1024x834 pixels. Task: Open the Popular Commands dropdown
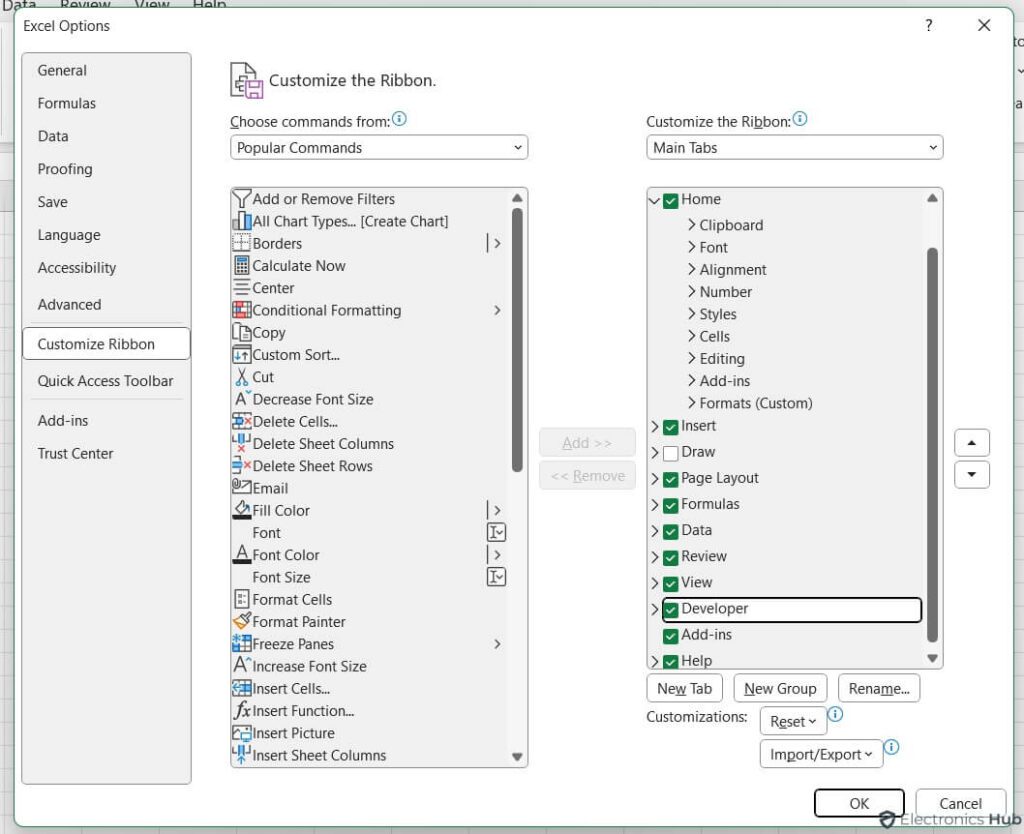[378, 147]
